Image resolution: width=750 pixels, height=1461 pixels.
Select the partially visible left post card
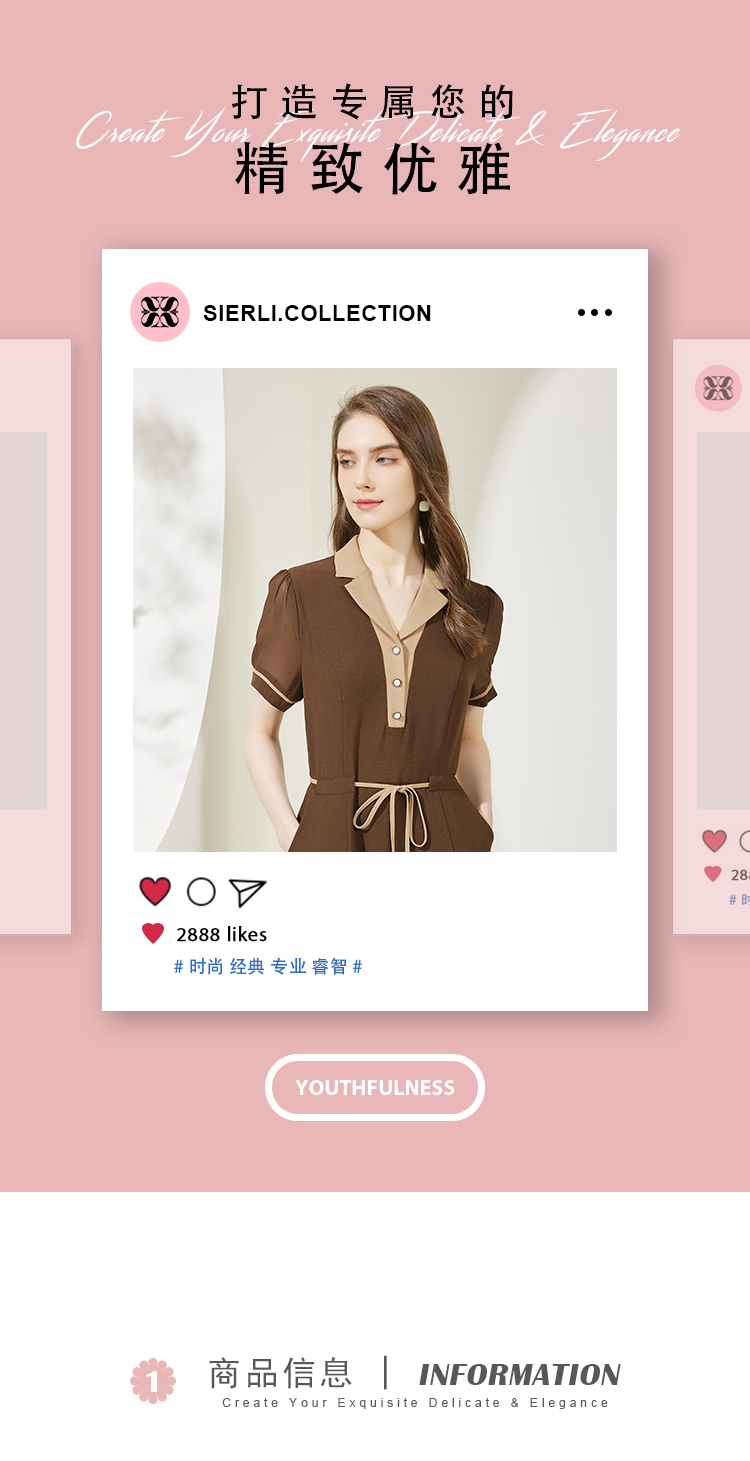coord(35,637)
